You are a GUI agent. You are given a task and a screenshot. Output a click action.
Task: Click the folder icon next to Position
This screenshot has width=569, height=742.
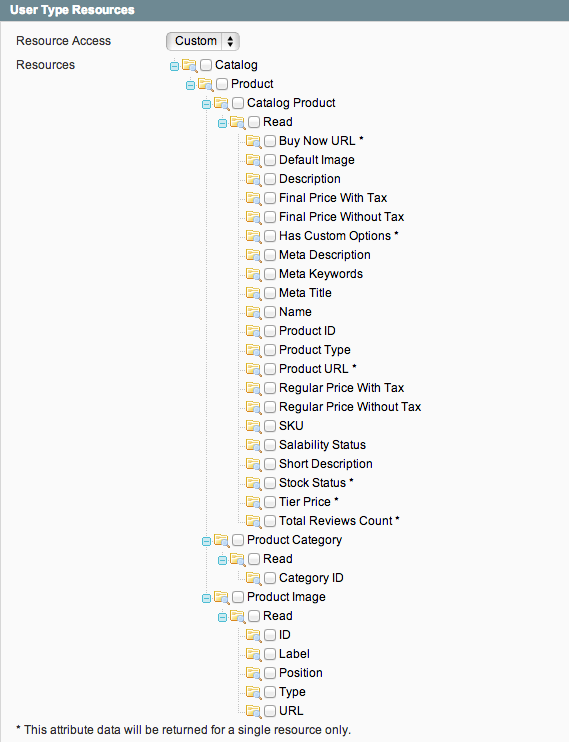click(x=253, y=673)
